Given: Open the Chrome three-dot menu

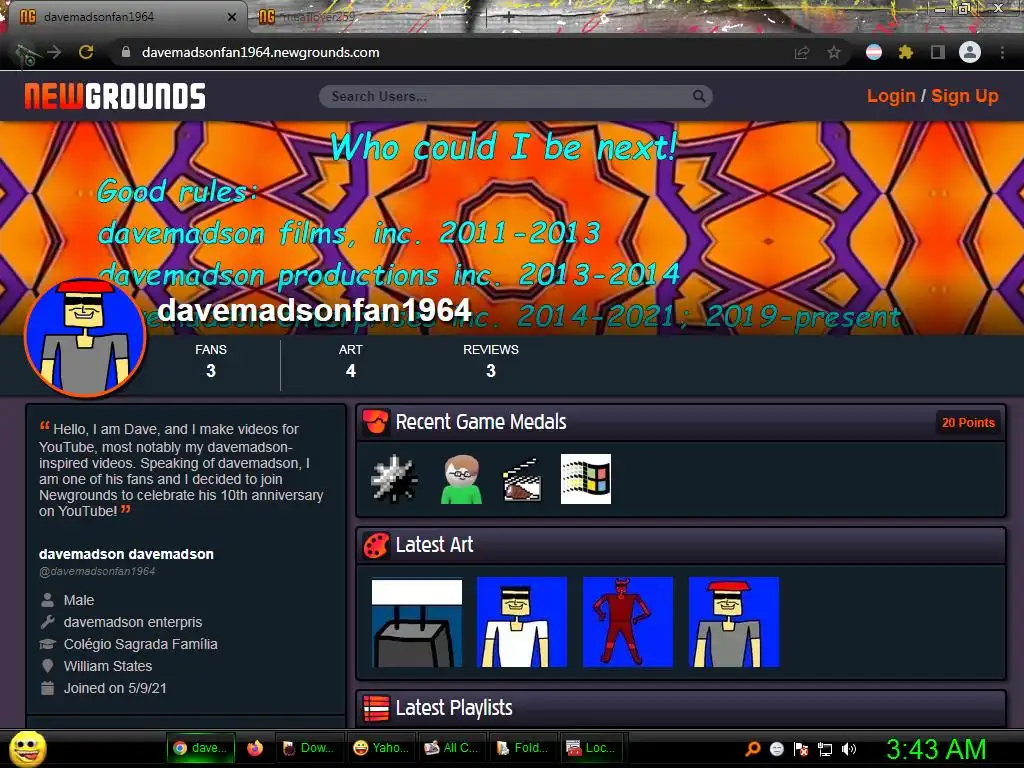Looking at the screenshot, I should pos(1002,52).
